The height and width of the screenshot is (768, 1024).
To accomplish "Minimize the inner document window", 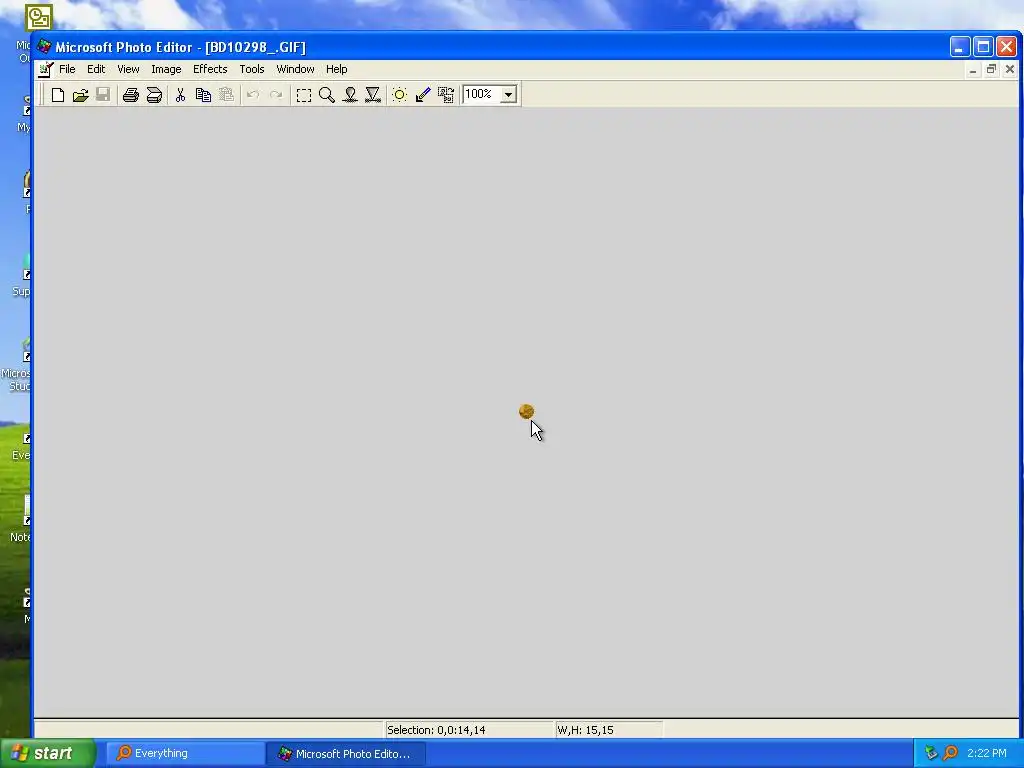I will click(x=973, y=69).
